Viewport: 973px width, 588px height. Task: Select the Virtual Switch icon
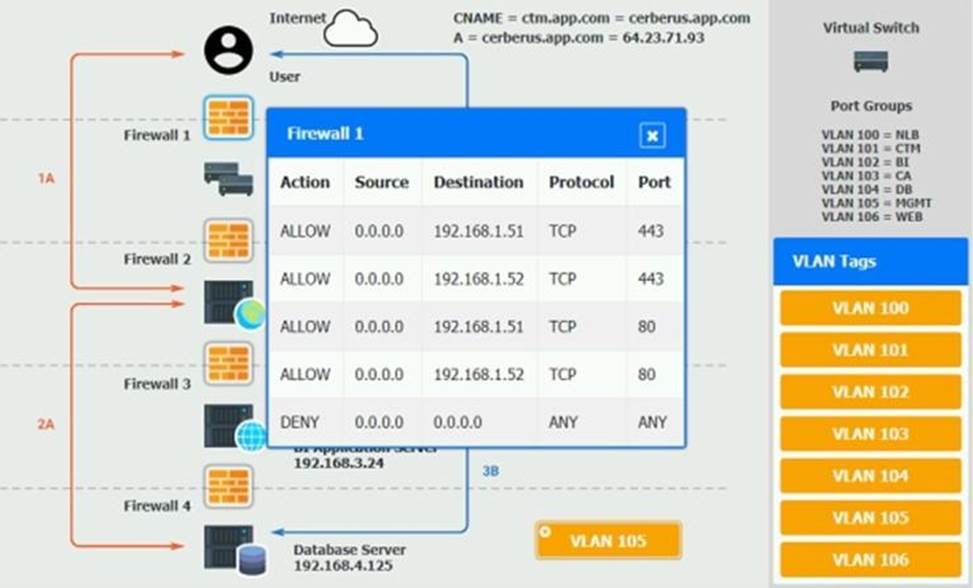(x=870, y=62)
